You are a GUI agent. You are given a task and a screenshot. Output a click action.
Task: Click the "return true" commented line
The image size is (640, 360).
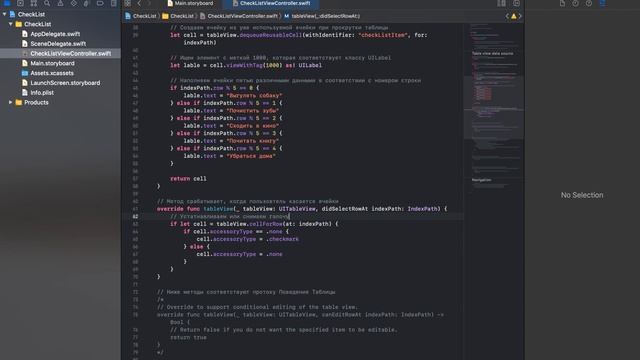click(188, 338)
